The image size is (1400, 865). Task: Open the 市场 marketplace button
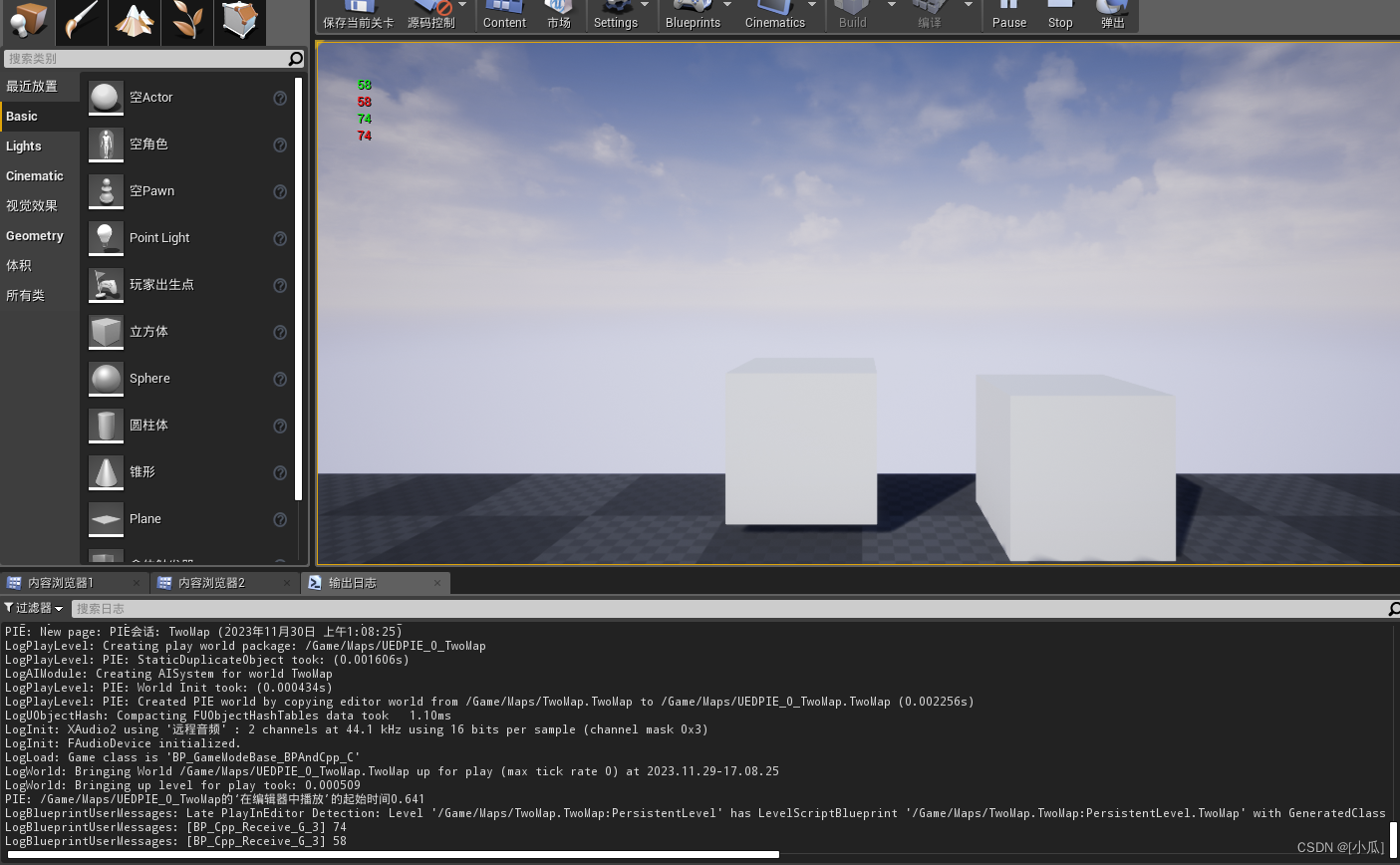(x=559, y=15)
